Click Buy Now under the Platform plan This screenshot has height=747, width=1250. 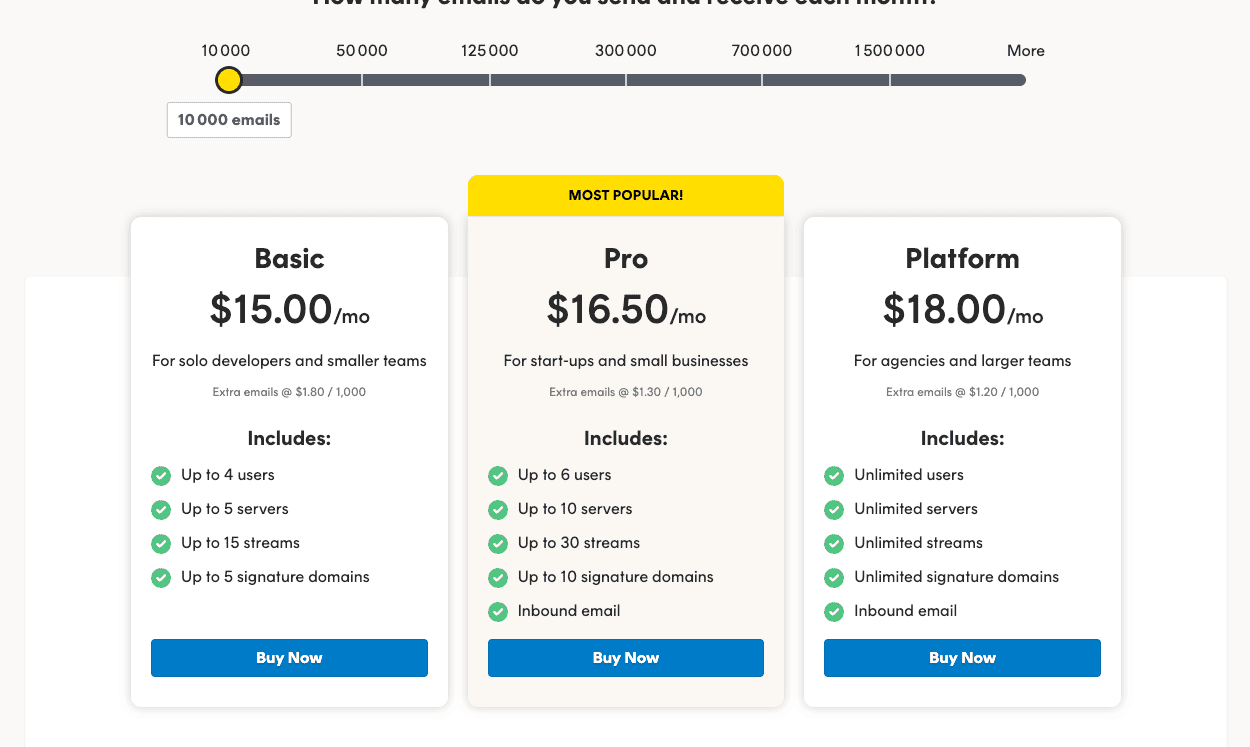[962, 658]
